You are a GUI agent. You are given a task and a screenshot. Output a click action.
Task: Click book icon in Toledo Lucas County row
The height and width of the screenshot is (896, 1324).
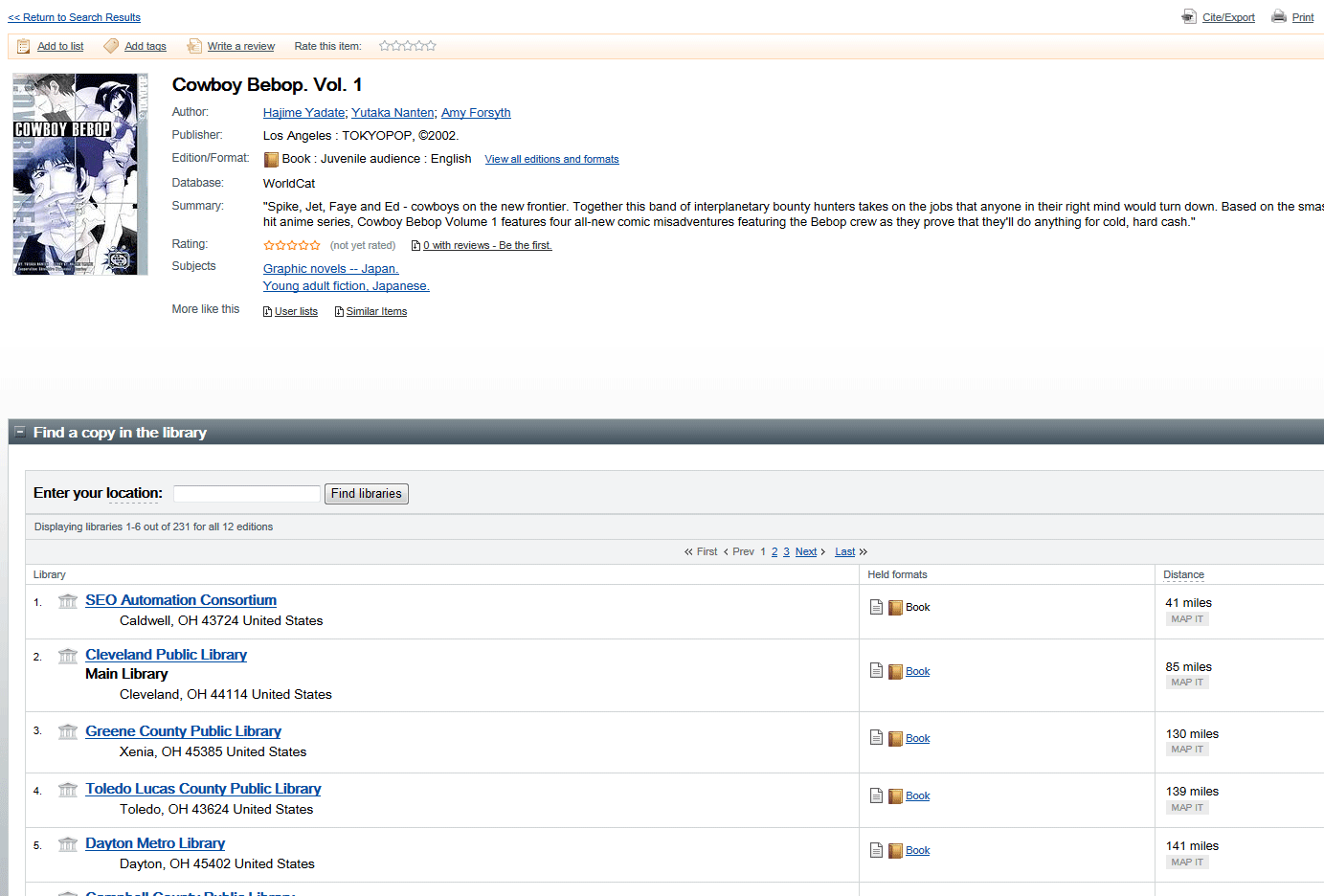click(895, 796)
